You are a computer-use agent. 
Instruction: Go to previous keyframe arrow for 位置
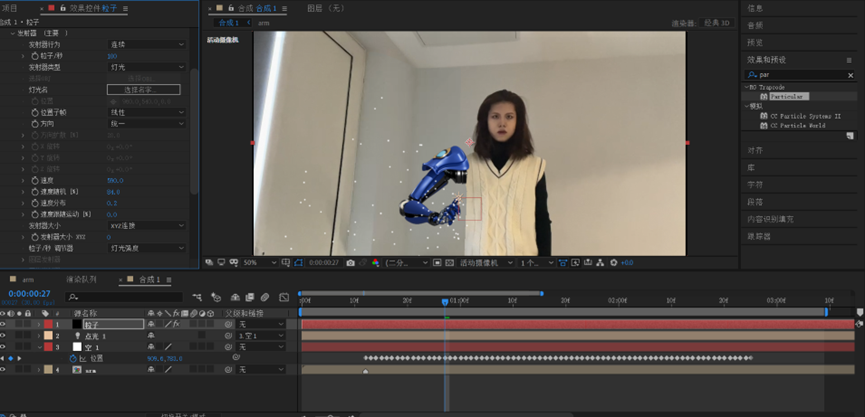2,359
